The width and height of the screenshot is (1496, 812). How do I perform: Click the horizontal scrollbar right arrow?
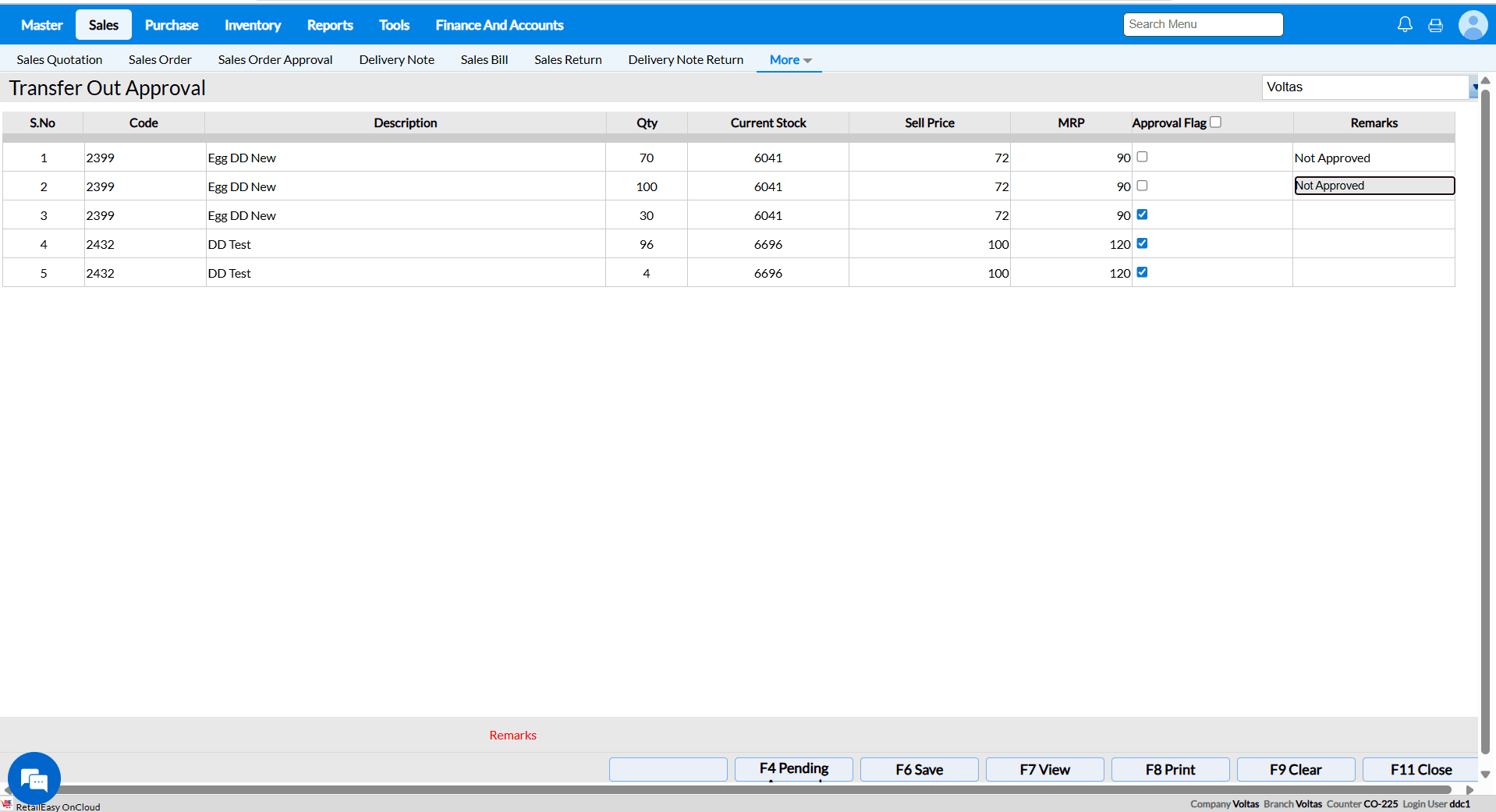tap(1469, 790)
